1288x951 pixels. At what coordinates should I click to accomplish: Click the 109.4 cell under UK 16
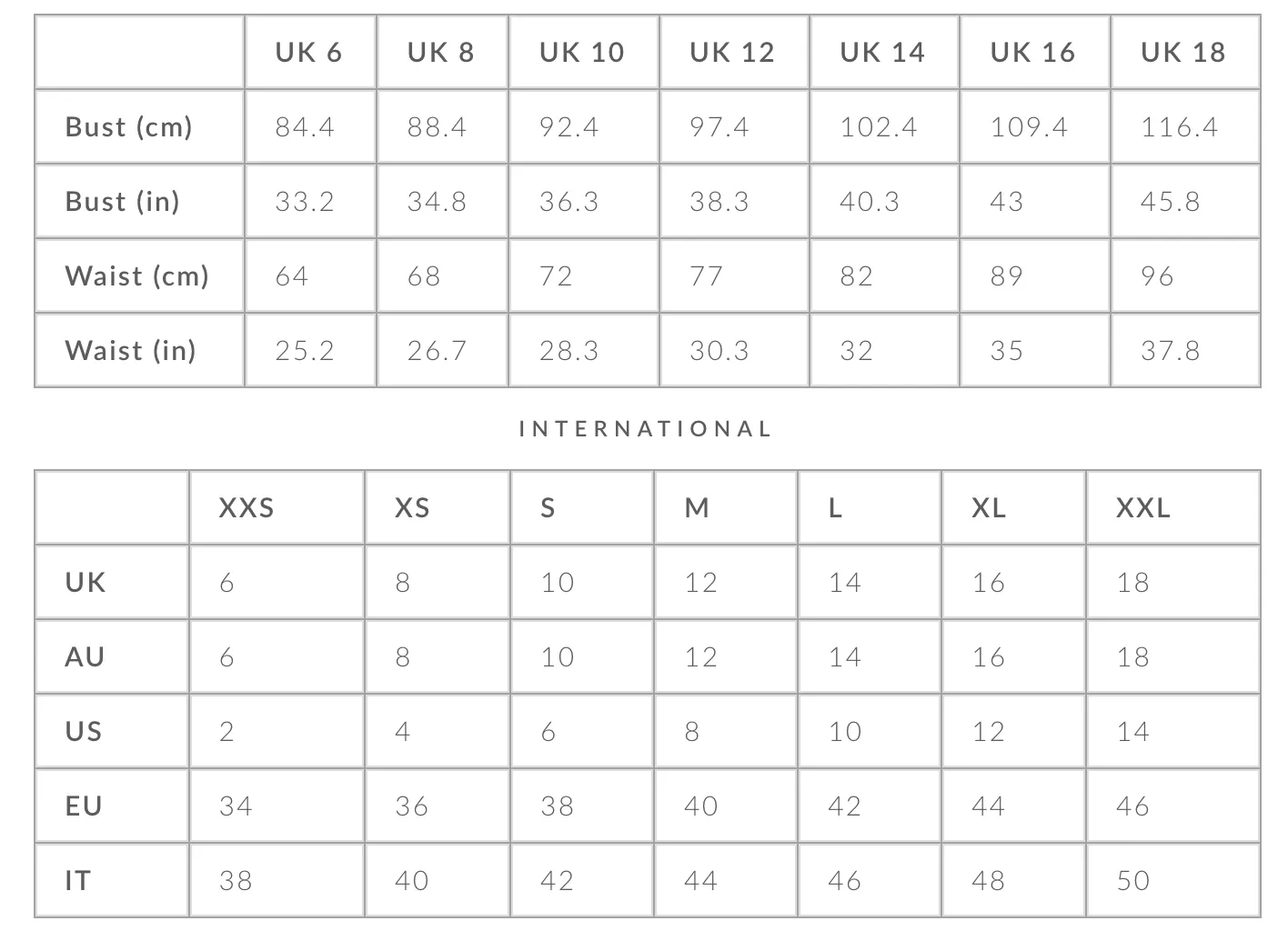[x=1029, y=127]
